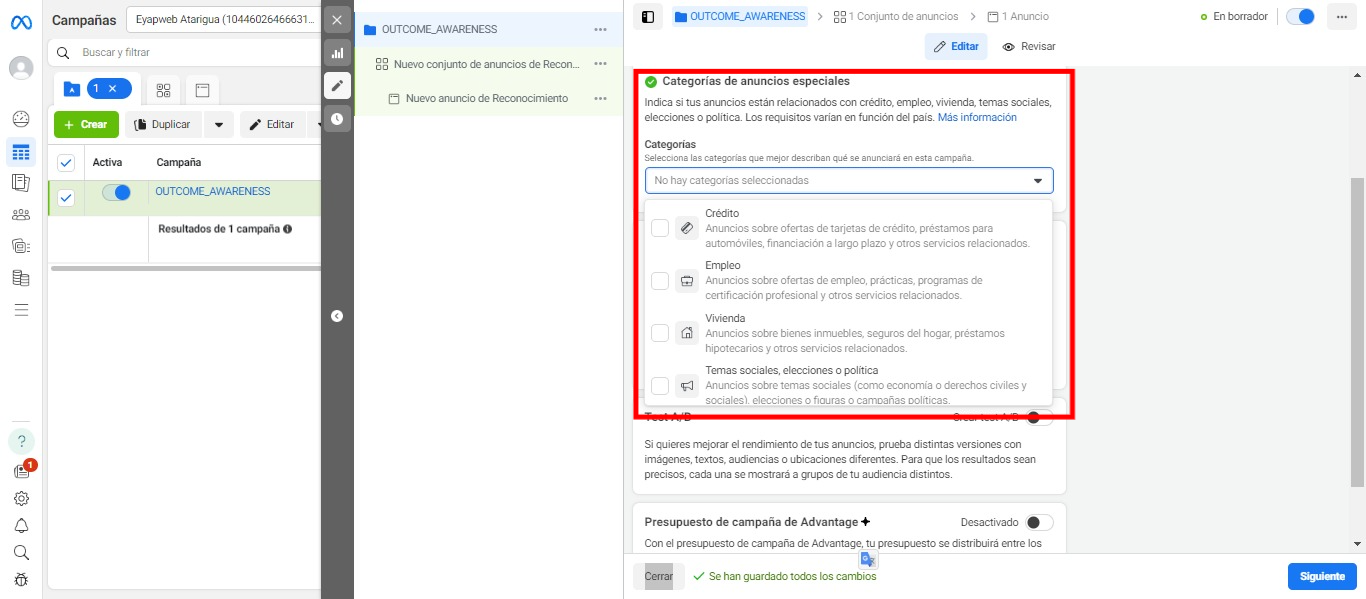Click the info icon beside Resultados de 1 campaña
Screen dimensions: 1366x599
pos(288,229)
